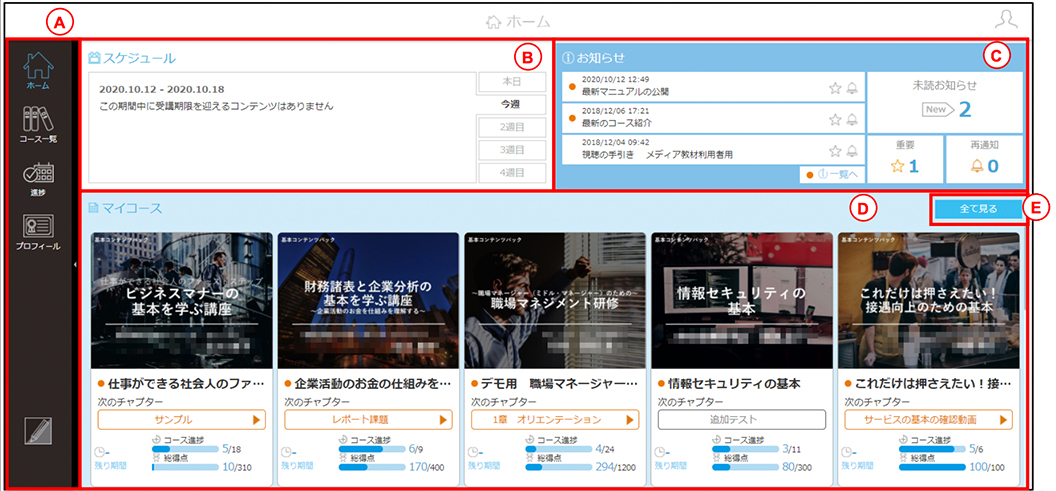Screen dimensions: 1056x491
Task: Collapse the sidebar with the small arrow handle
Action: point(75,265)
